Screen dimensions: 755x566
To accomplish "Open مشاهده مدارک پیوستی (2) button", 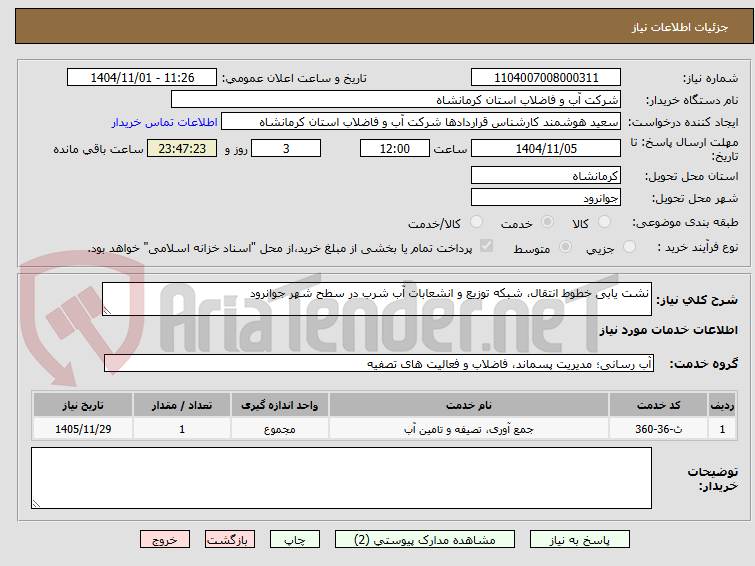I will point(425,540).
